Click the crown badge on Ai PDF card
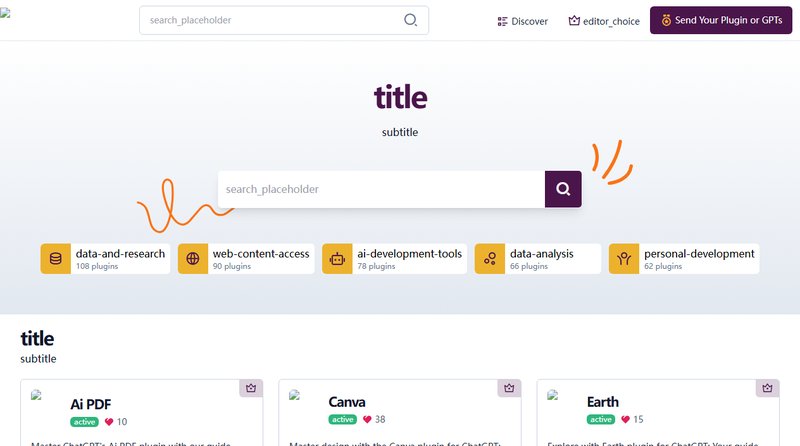The height and width of the screenshot is (446, 800). point(250,388)
